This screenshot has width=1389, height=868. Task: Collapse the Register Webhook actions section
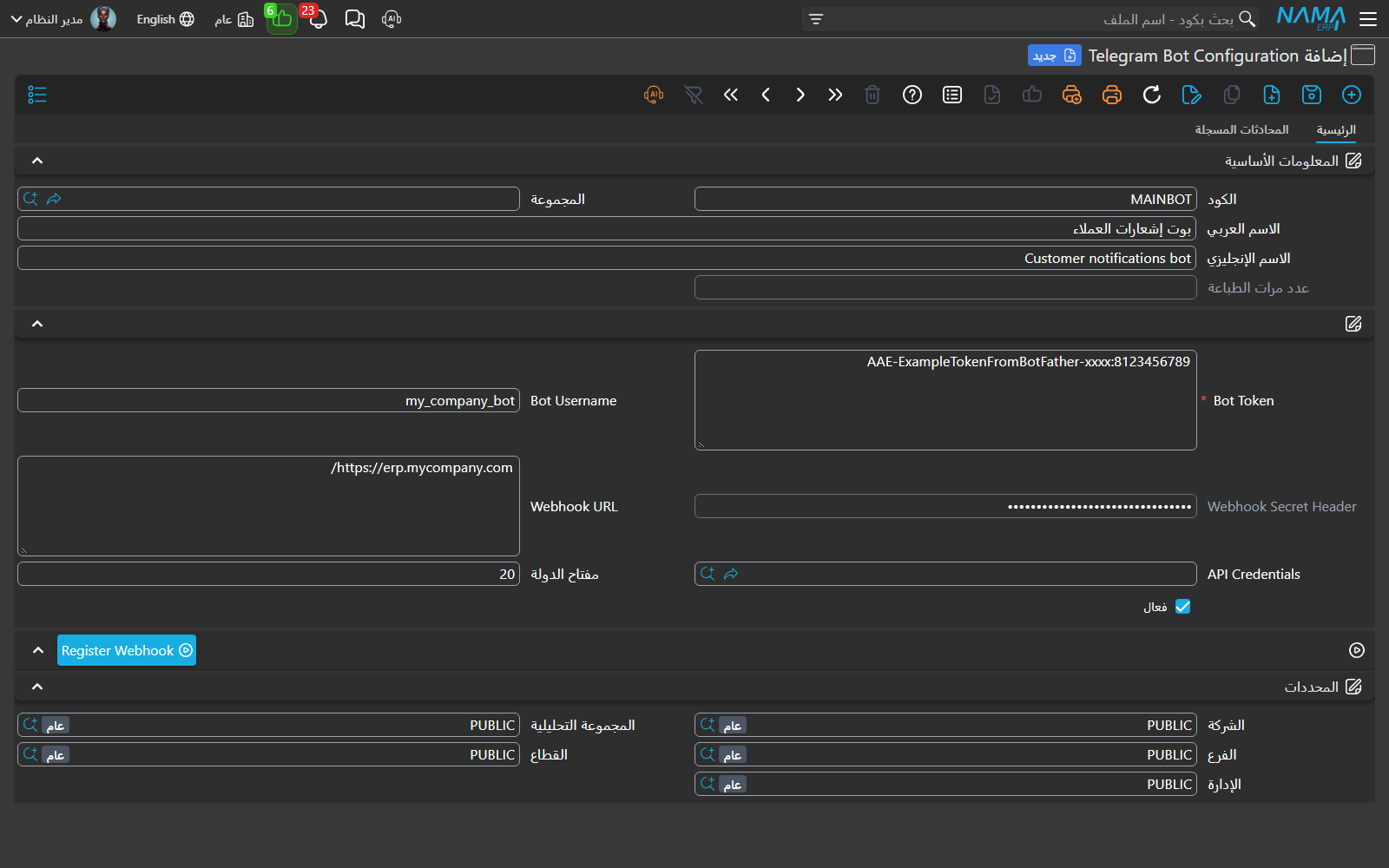coord(38,650)
